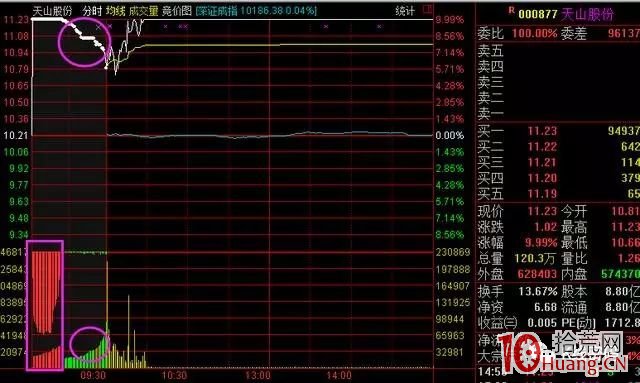Viewport: 640px width, 383px height.
Task: Click the 涨幅 9.99% value in quote panel
Action: (541, 243)
